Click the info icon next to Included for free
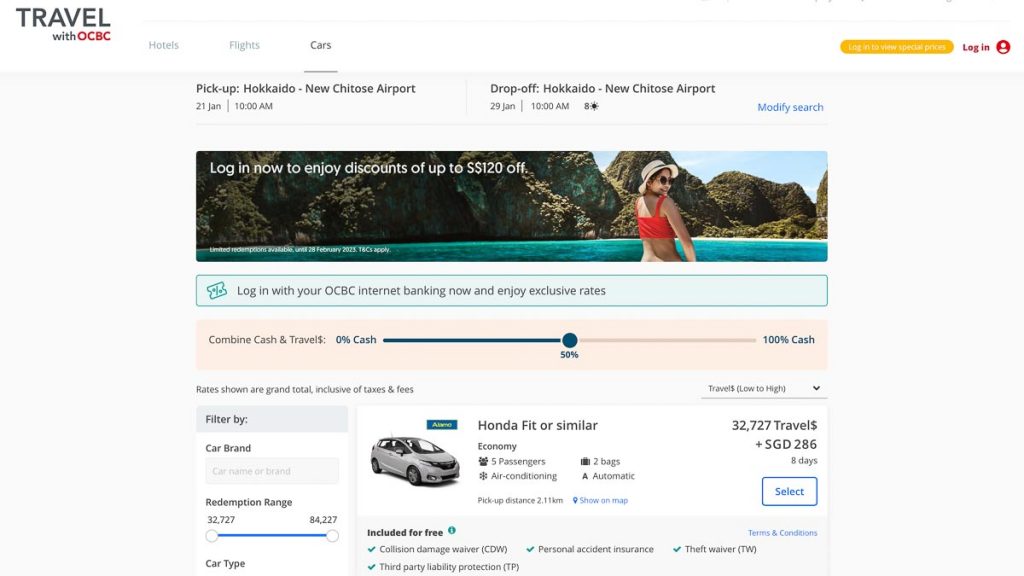This screenshot has width=1024, height=576. tap(451, 530)
